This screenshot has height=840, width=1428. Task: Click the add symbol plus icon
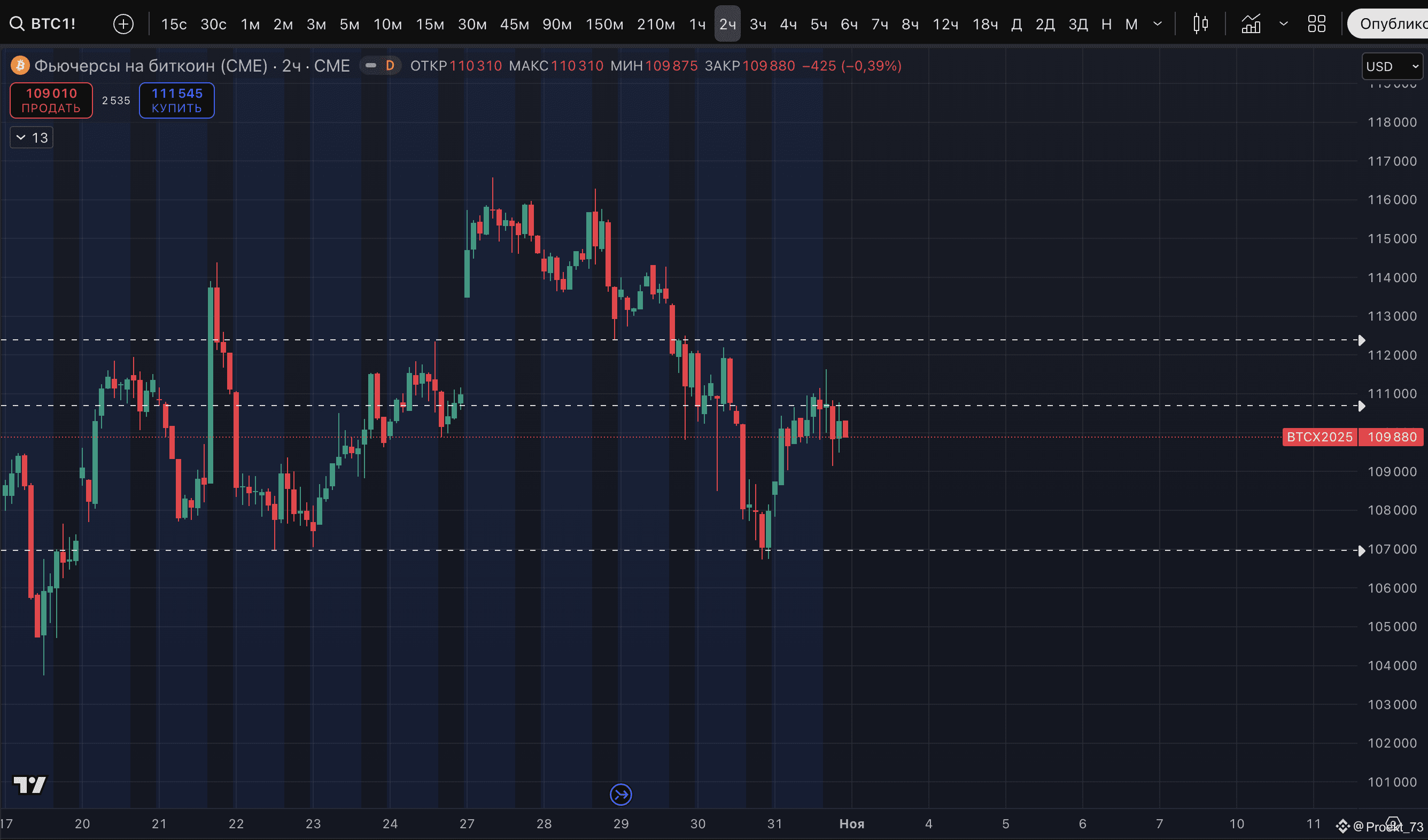[x=123, y=24]
